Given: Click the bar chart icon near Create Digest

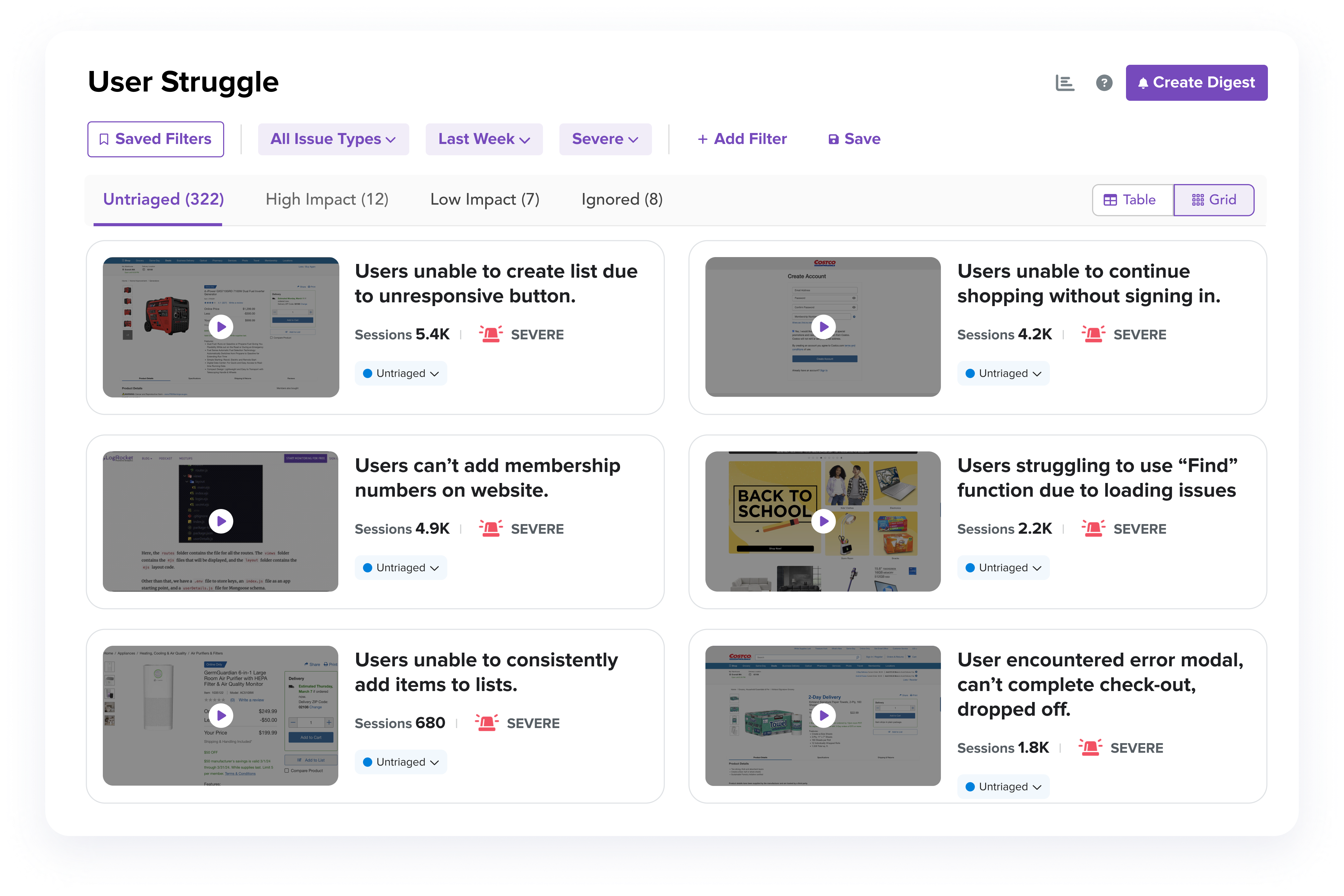Looking at the screenshot, I should coord(1065,83).
